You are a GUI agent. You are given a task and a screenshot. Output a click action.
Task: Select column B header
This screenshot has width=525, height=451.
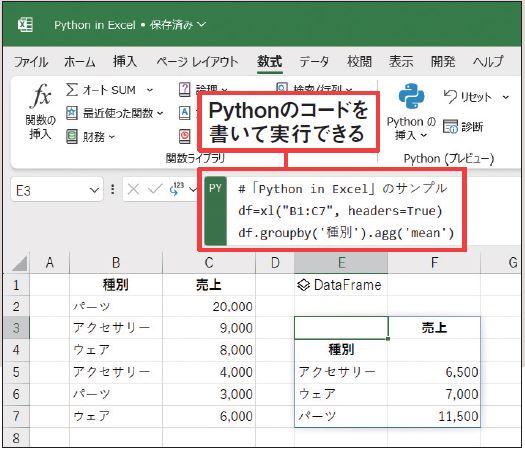pos(116,263)
